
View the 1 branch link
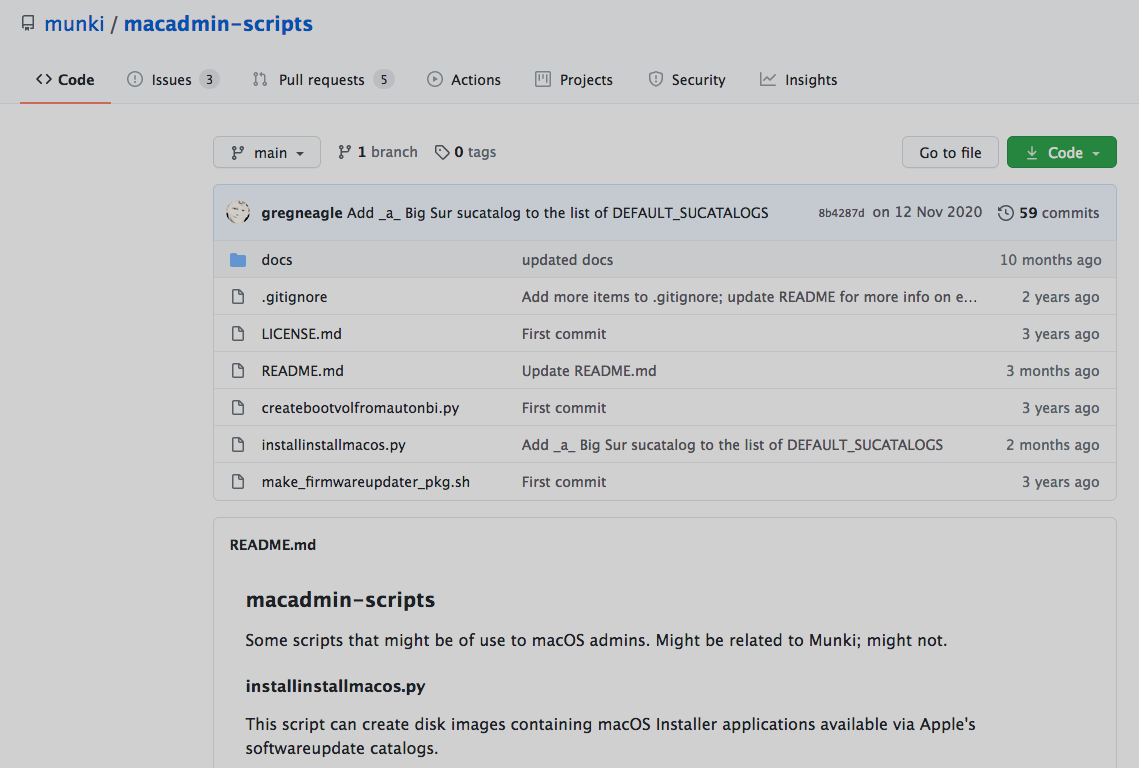coord(378,152)
